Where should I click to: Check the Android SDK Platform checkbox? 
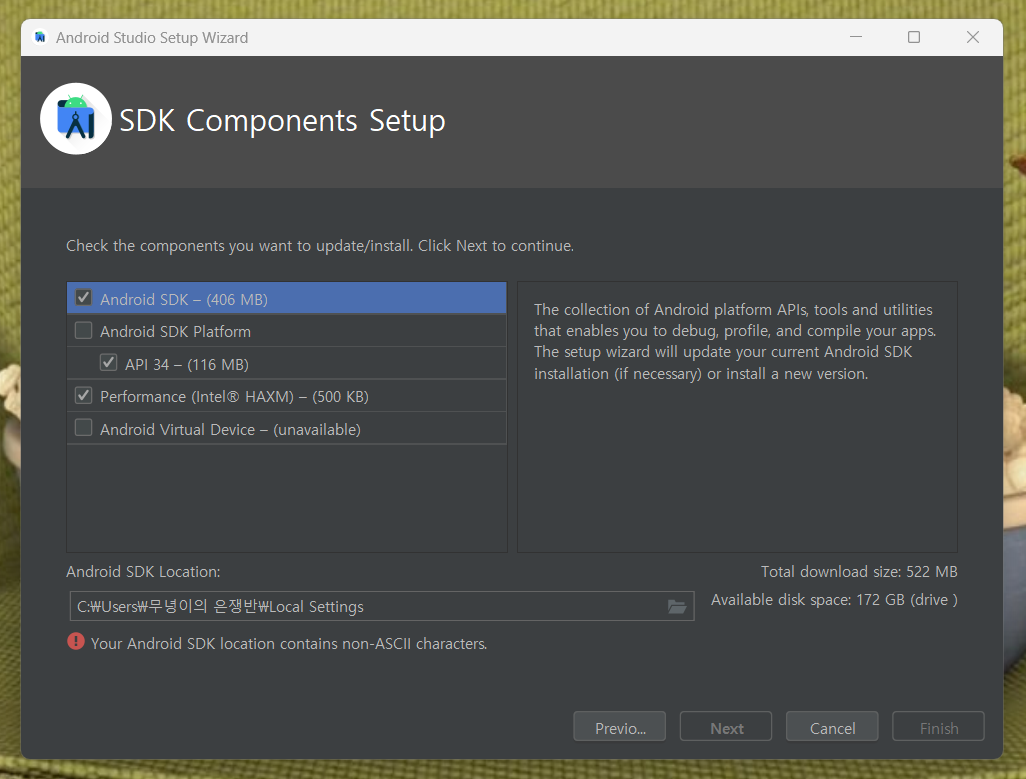[x=84, y=331]
